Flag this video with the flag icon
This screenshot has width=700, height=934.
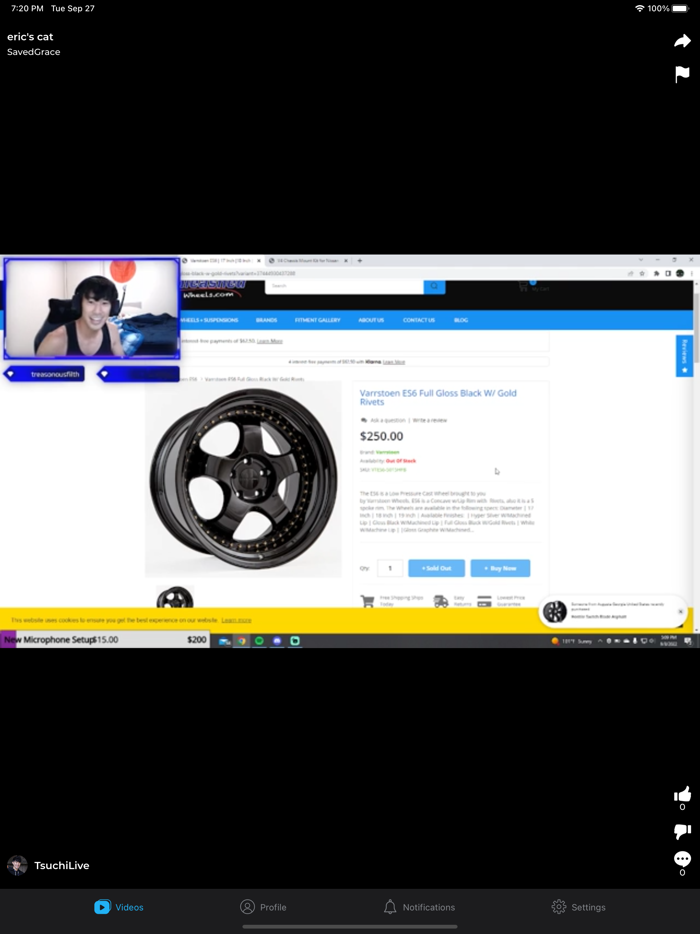click(x=682, y=74)
